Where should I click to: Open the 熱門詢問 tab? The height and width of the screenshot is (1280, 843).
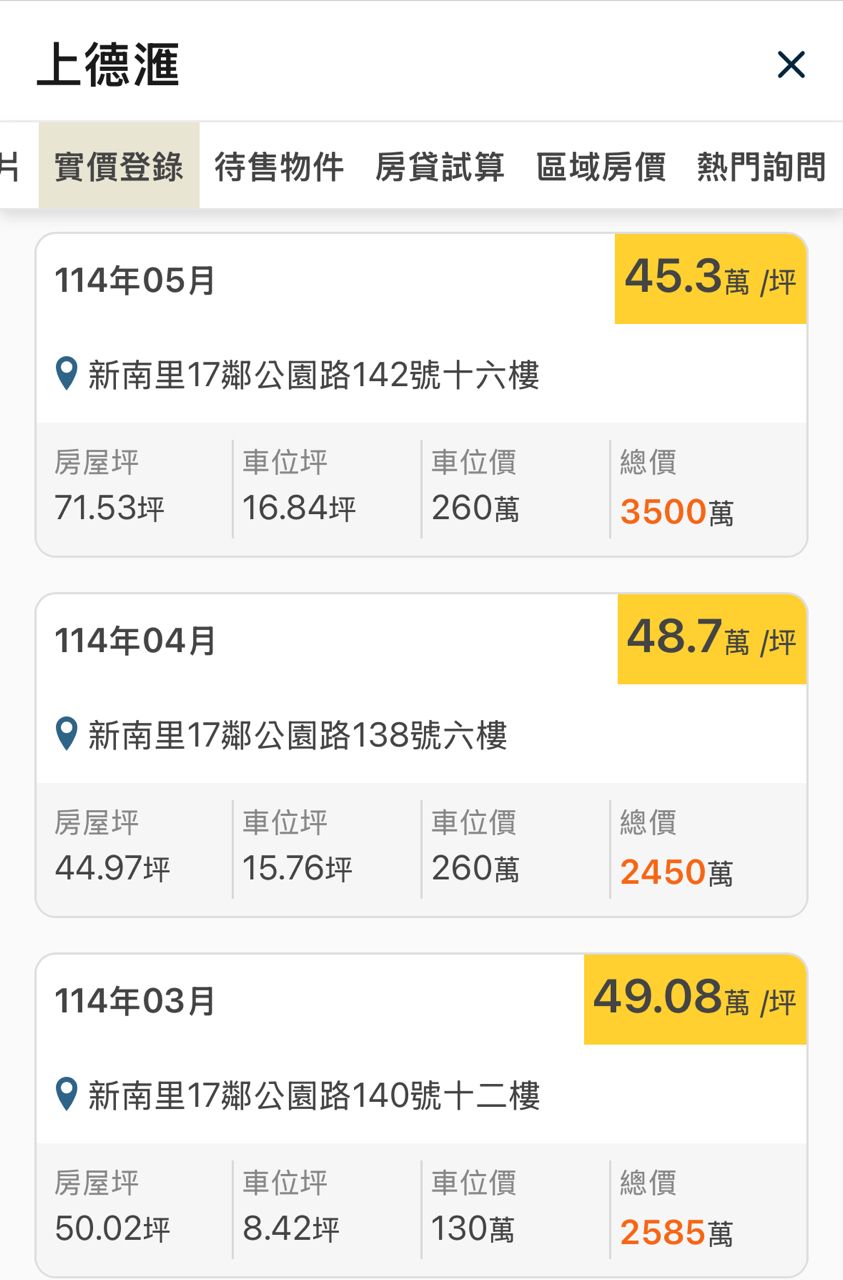click(x=761, y=166)
